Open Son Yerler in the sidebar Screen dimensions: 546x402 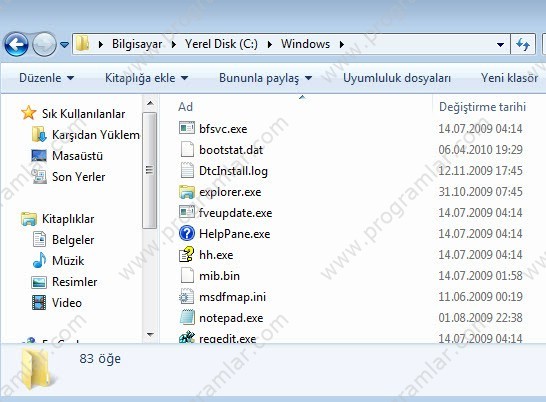78,177
